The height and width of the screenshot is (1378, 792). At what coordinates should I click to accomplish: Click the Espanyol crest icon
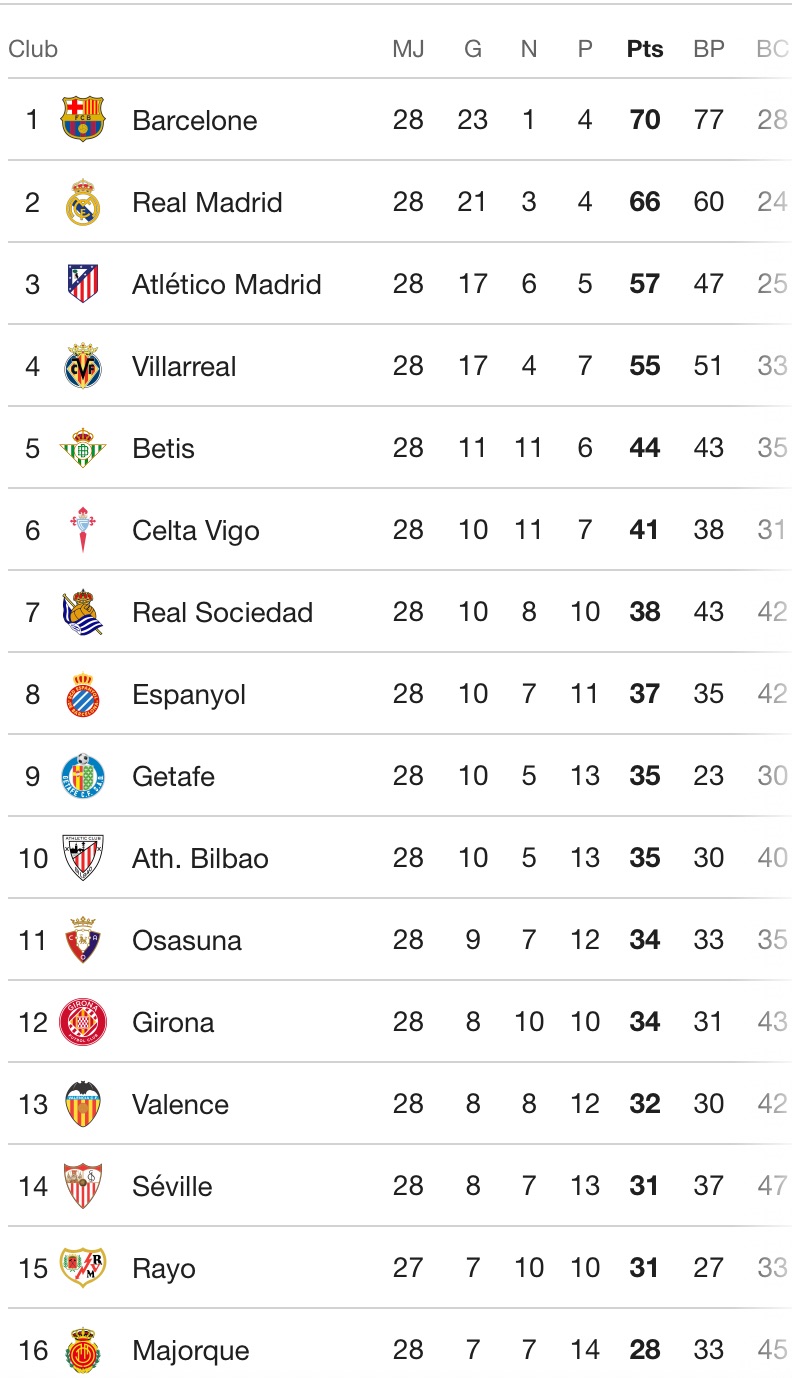click(x=82, y=694)
